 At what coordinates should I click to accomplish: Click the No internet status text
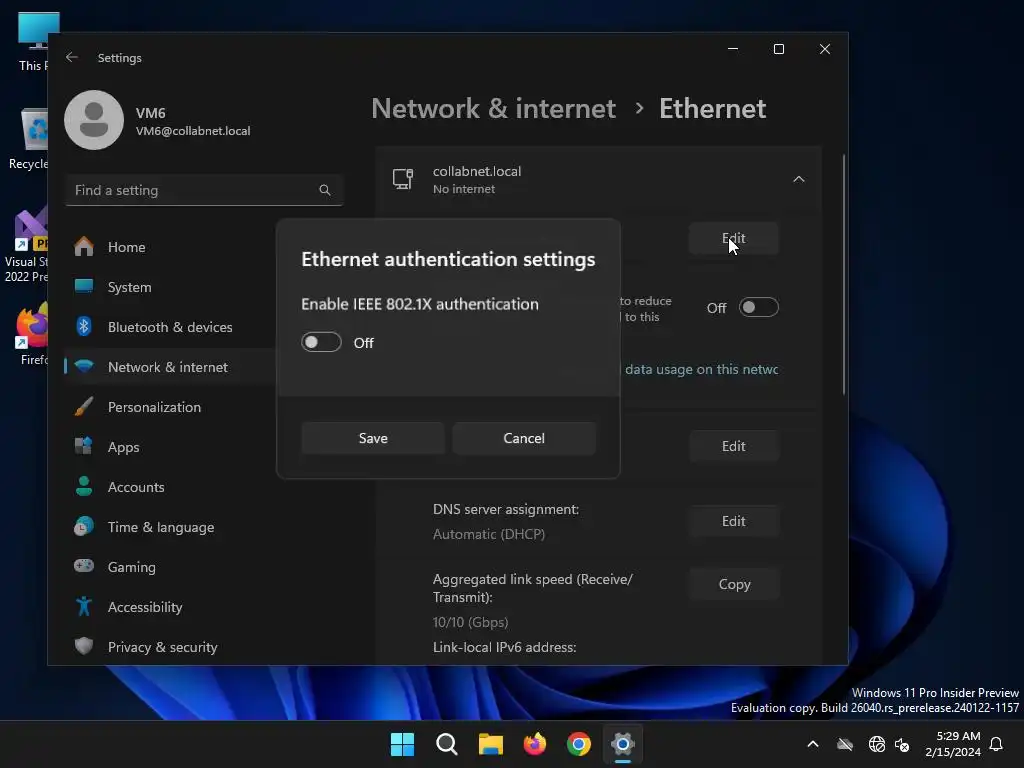464,189
